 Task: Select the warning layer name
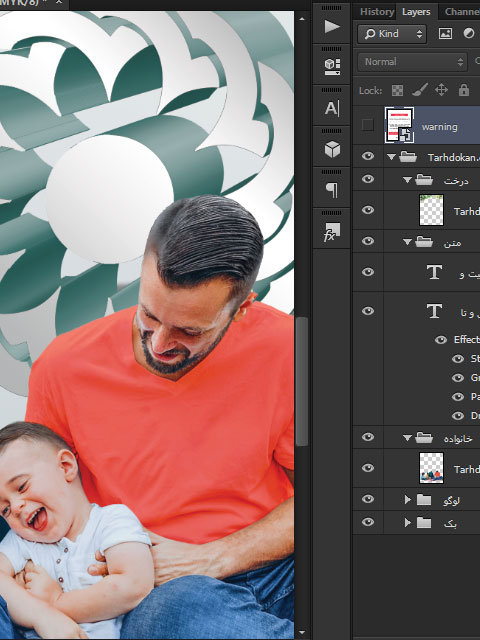[440, 127]
